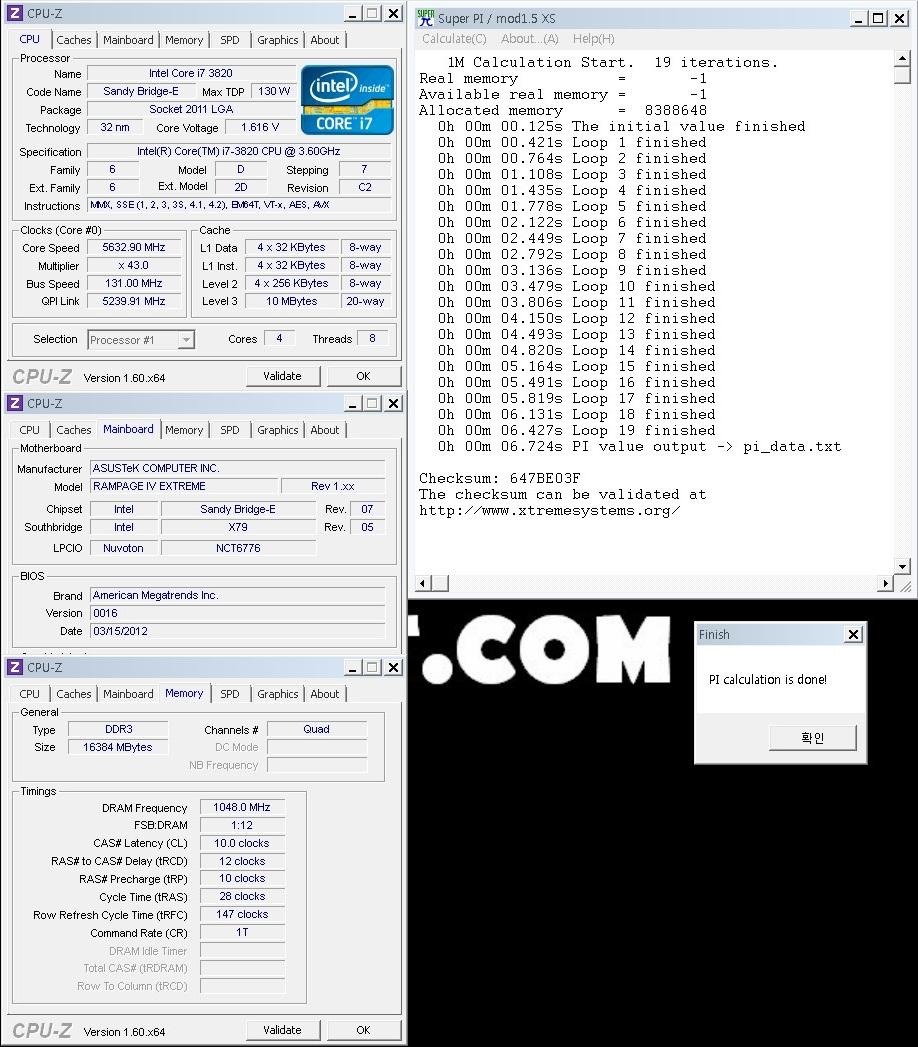Open Mainboard tab in top CPU-Z window
Screen dimensions: 918x1047
pyautogui.click(x=128, y=40)
